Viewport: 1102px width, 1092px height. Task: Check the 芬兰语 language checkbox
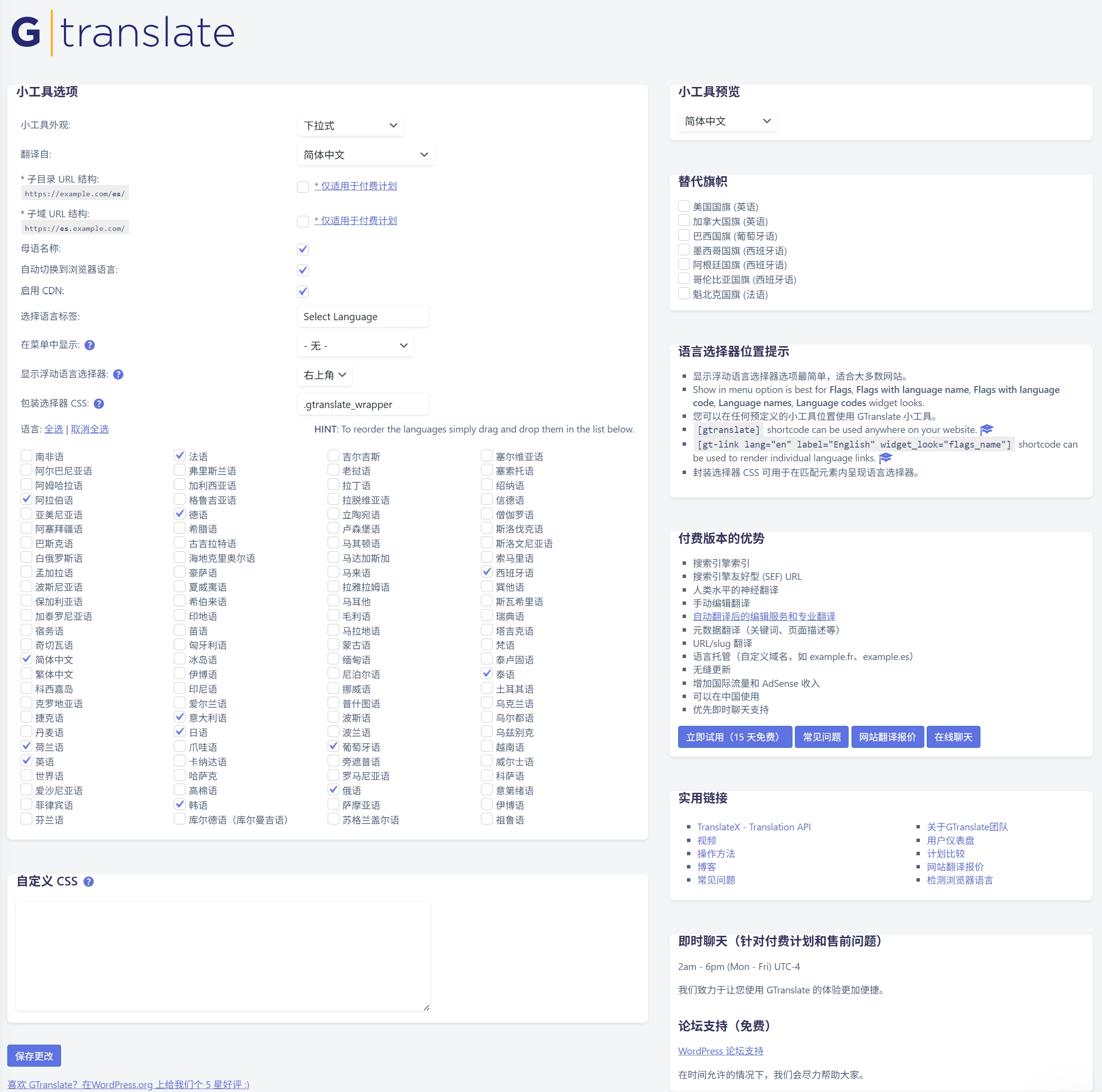coord(26,819)
